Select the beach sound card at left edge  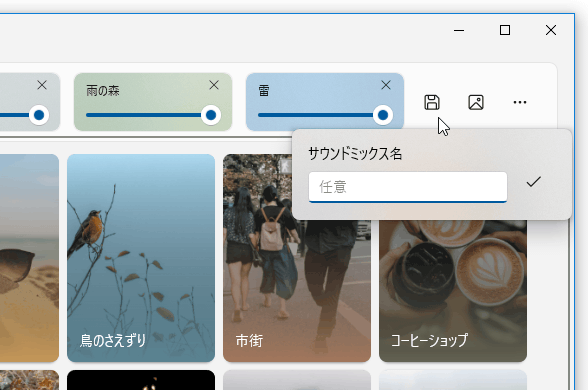click(29, 258)
